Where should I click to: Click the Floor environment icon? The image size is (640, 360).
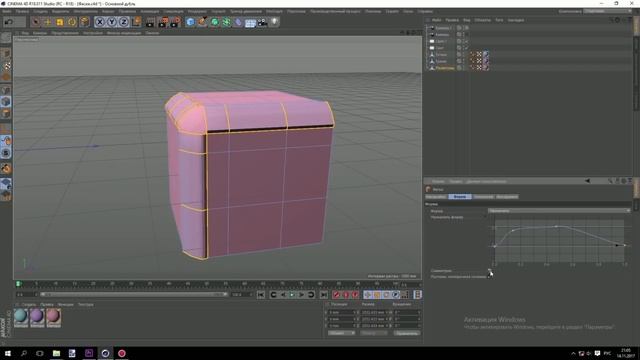click(x=250, y=22)
